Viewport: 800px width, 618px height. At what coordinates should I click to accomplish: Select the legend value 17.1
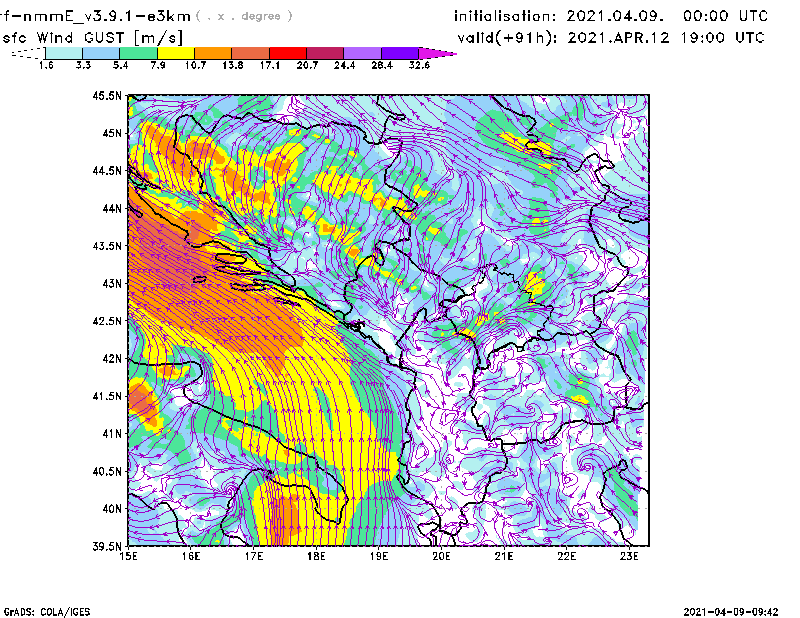pyautogui.click(x=270, y=65)
